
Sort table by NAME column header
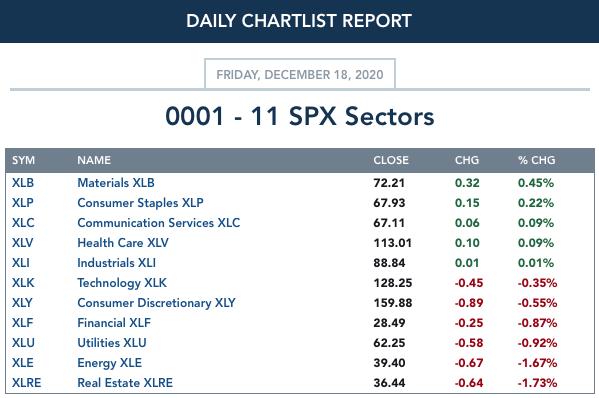[x=94, y=160]
